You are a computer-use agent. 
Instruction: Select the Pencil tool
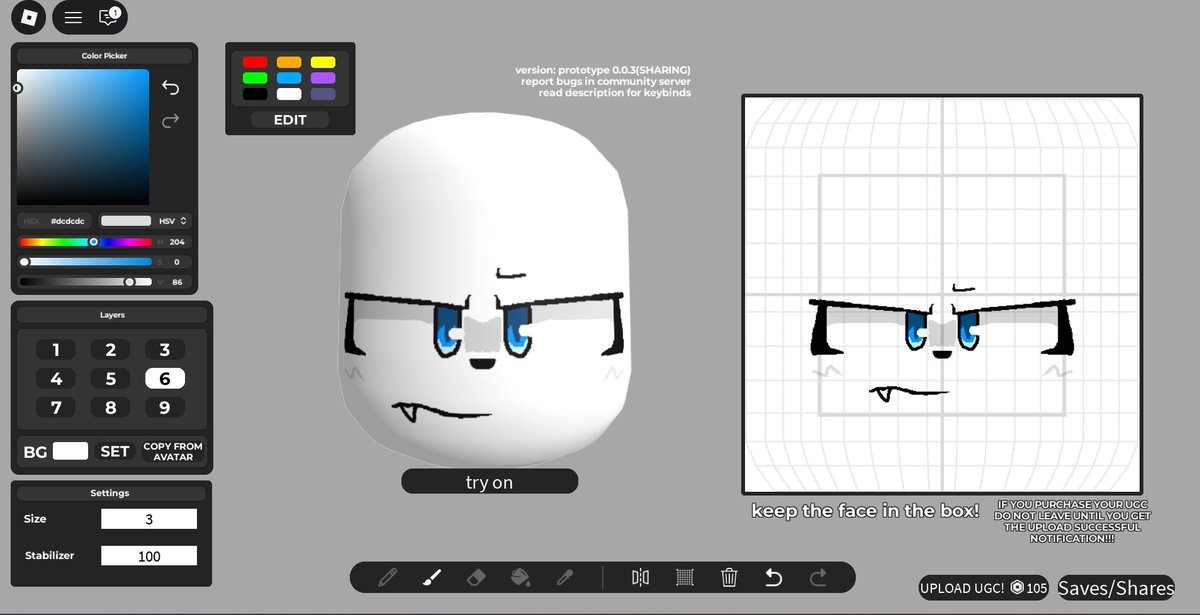click(388, 577)
